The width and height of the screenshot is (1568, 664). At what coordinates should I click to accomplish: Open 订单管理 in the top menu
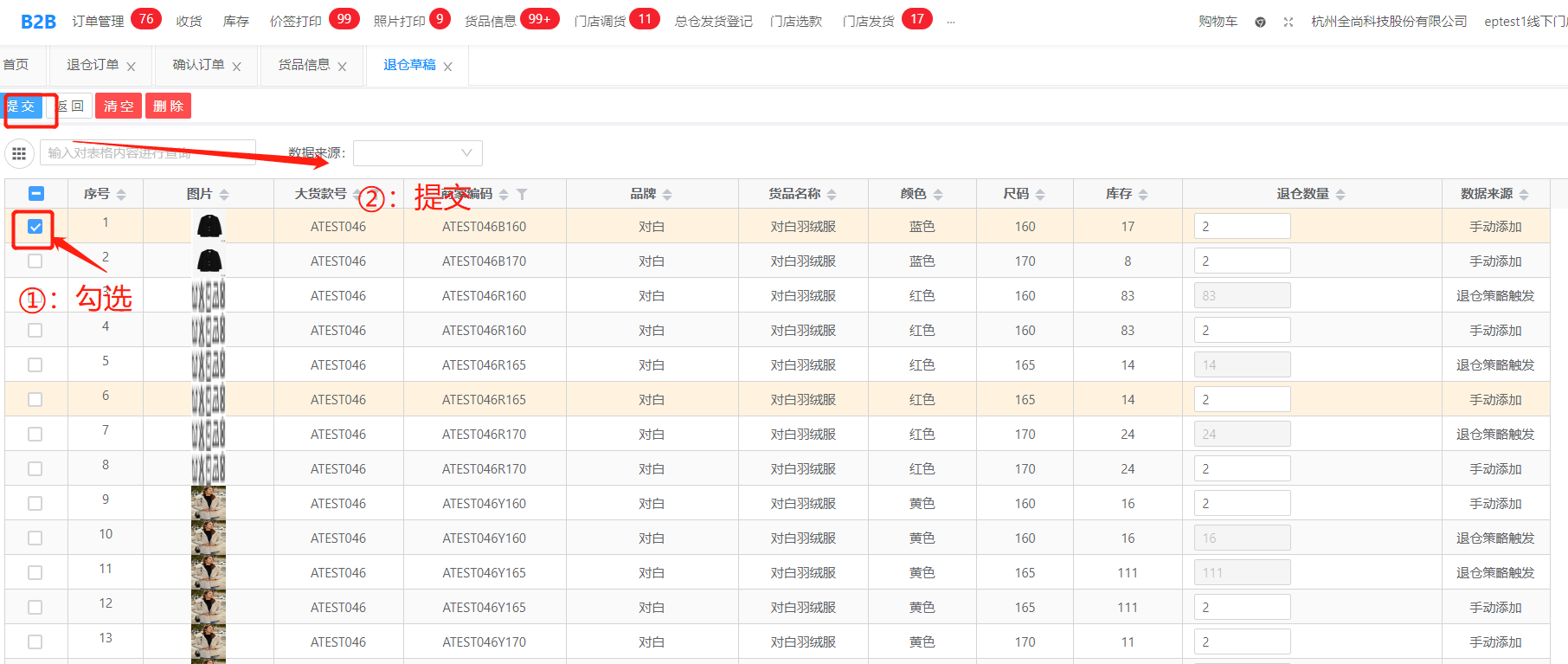[x=98, y=22]
